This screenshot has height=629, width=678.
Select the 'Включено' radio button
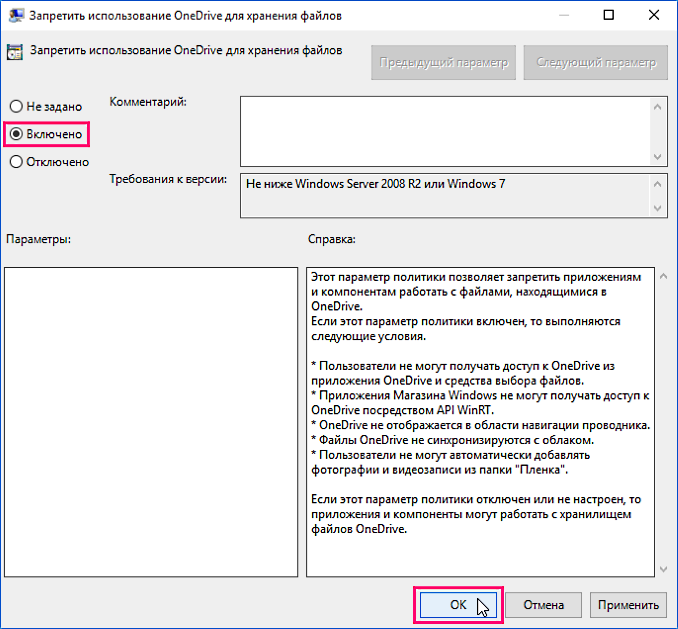point(16,134)
